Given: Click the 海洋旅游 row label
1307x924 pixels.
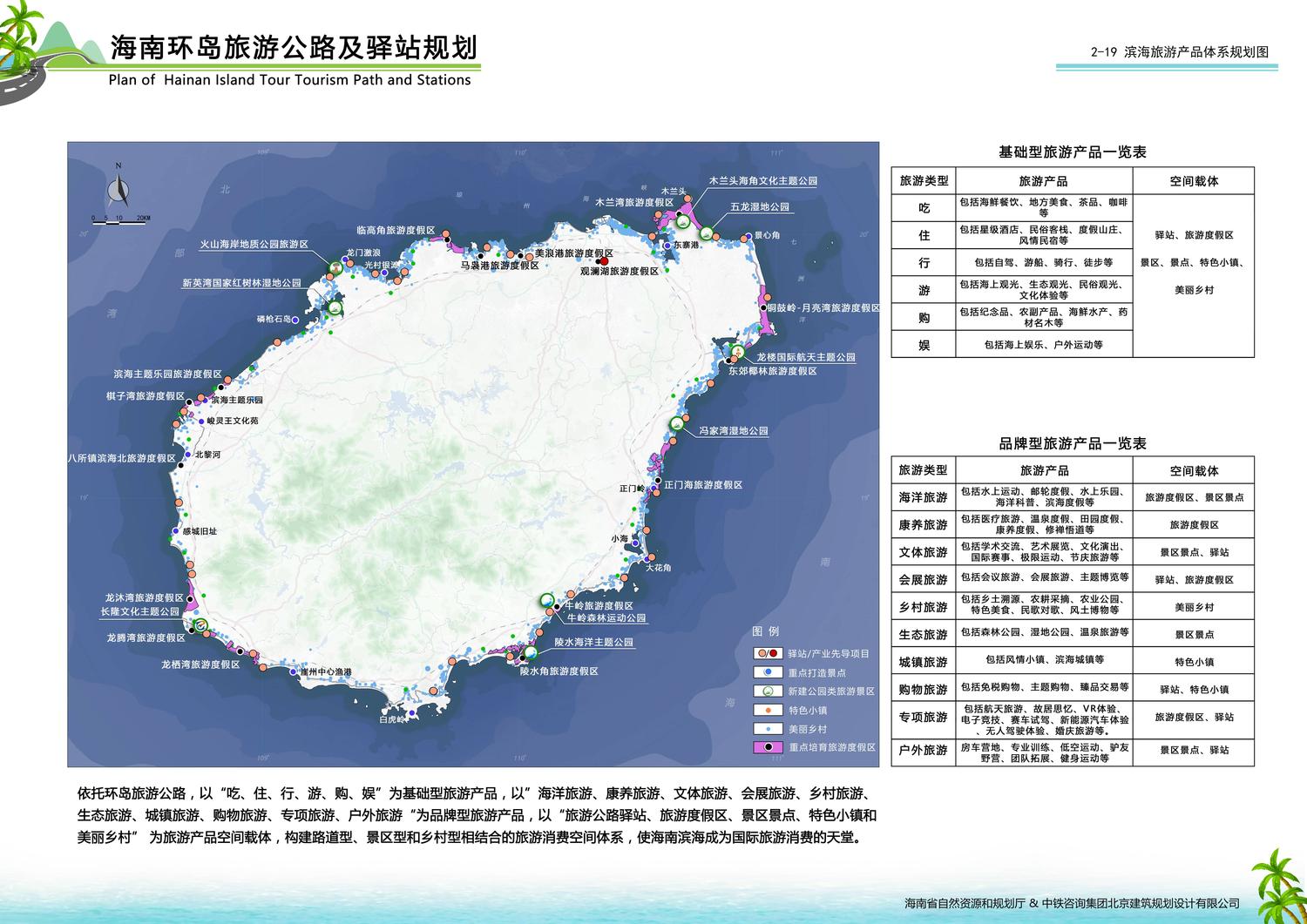Looking at the screenshot, I should (924, 497).
